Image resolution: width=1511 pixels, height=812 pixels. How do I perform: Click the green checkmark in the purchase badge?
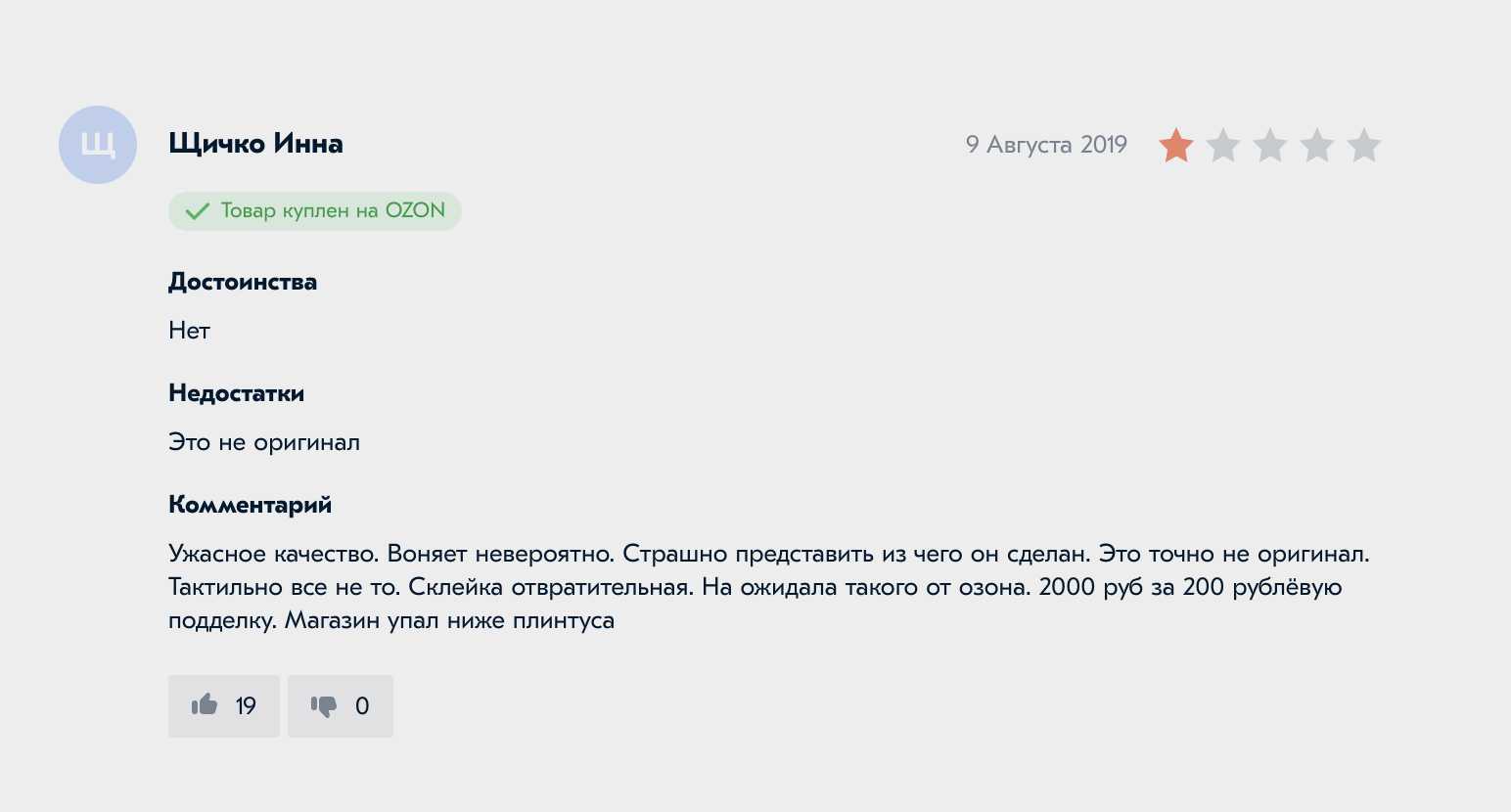coord(198,211)
